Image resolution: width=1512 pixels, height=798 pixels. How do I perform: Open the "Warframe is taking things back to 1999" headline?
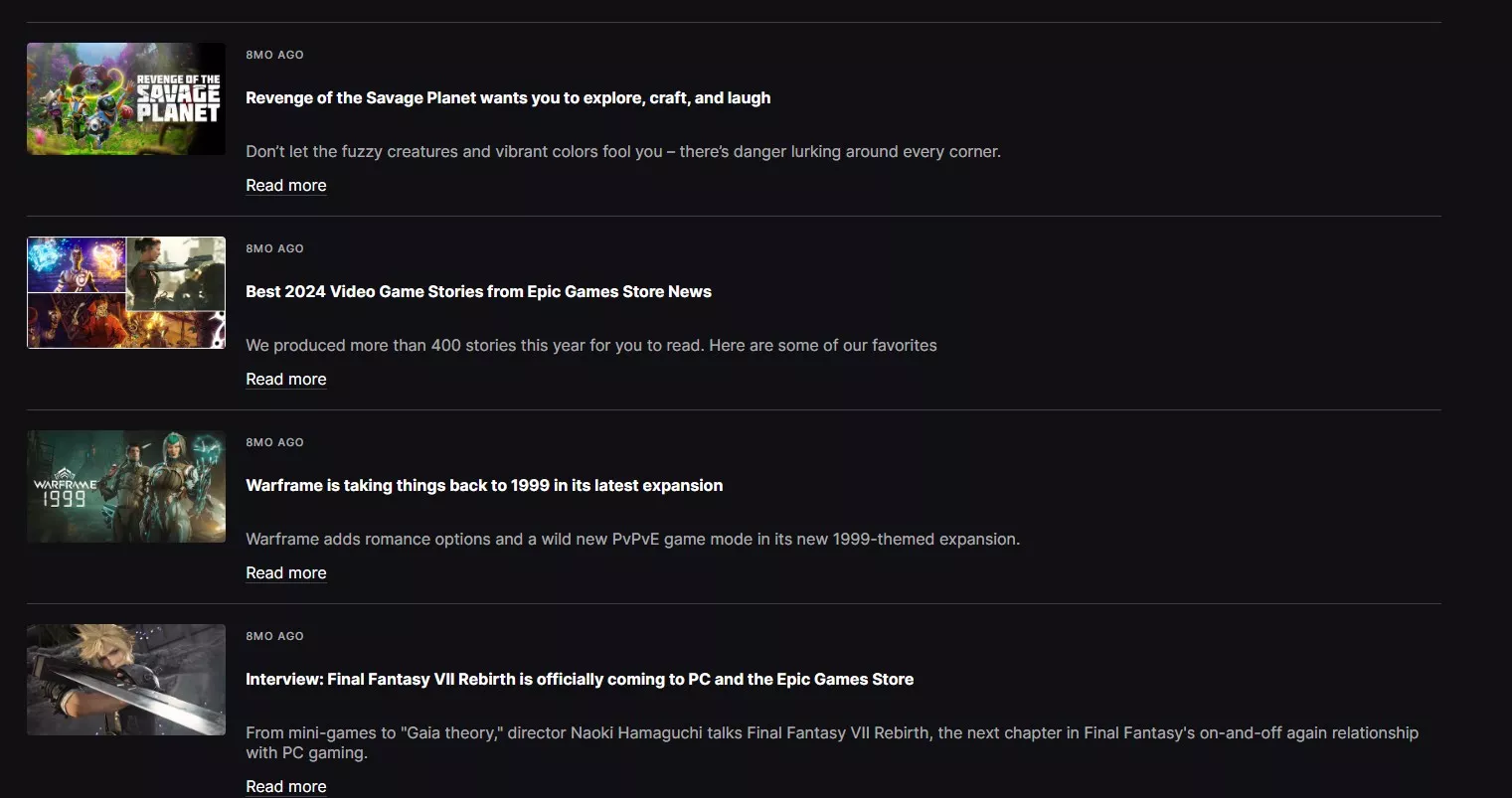pyautogui.click(x=484, y=485)
